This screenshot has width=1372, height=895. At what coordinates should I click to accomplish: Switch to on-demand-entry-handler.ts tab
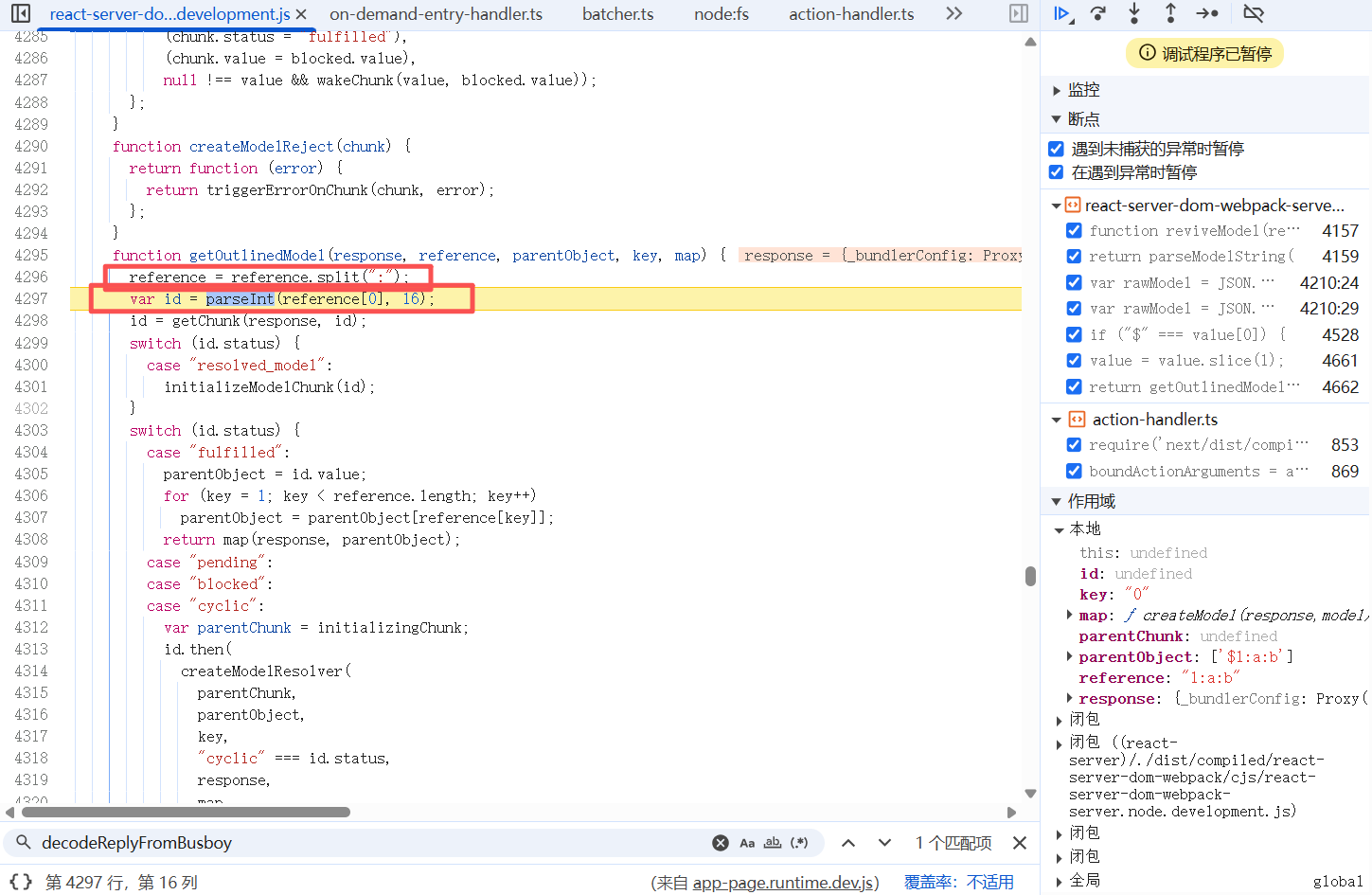436,14
